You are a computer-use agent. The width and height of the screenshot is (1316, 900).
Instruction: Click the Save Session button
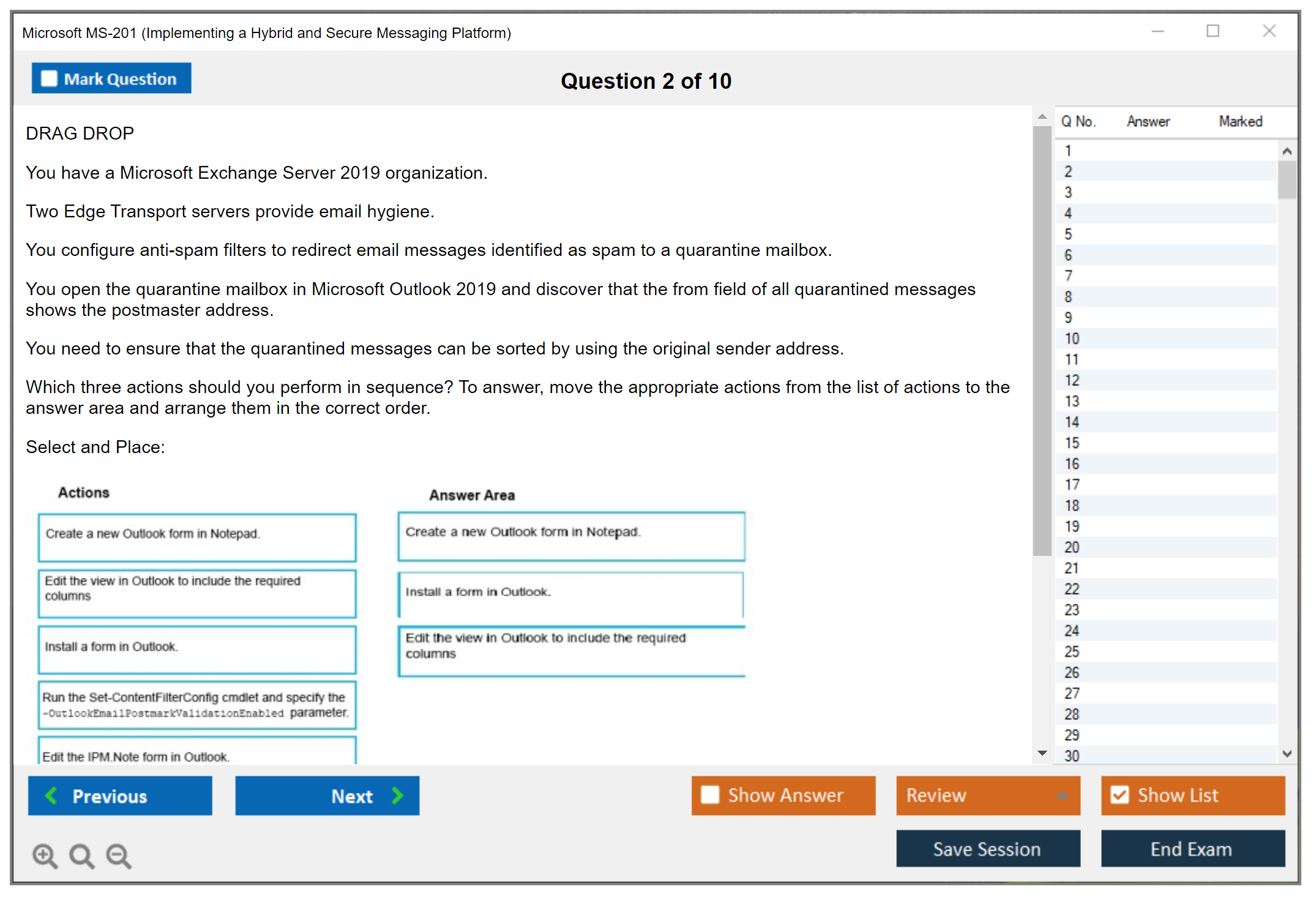coord(987,849)
